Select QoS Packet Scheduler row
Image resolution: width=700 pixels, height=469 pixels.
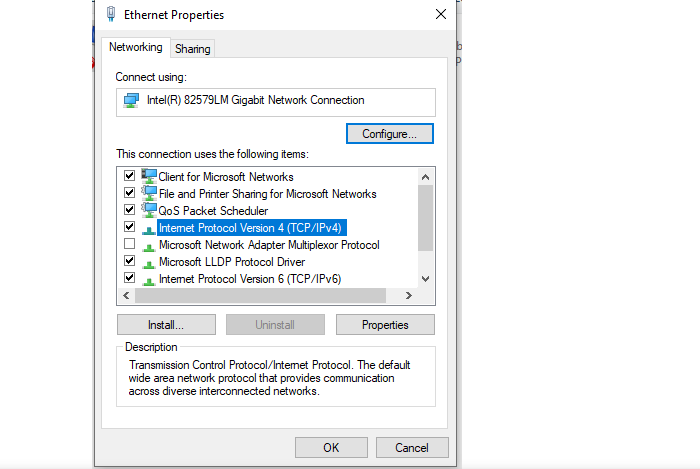(213, 211)
